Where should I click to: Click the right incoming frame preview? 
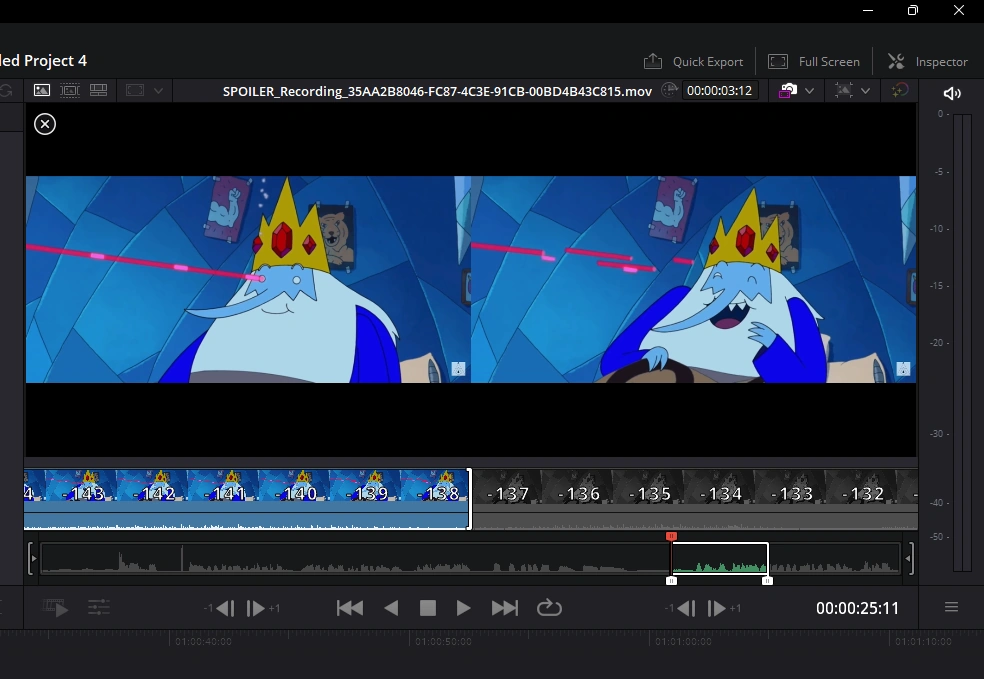point(693,279)
